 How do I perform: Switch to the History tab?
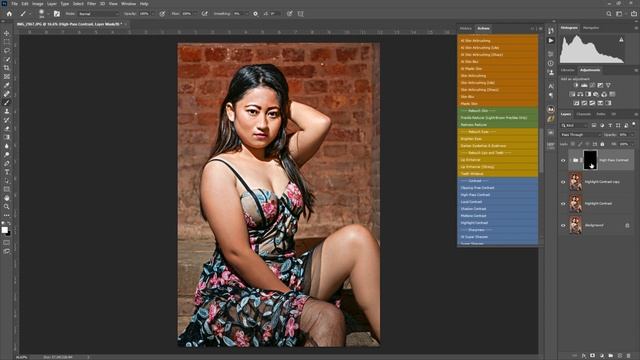[x=466, y=29]
